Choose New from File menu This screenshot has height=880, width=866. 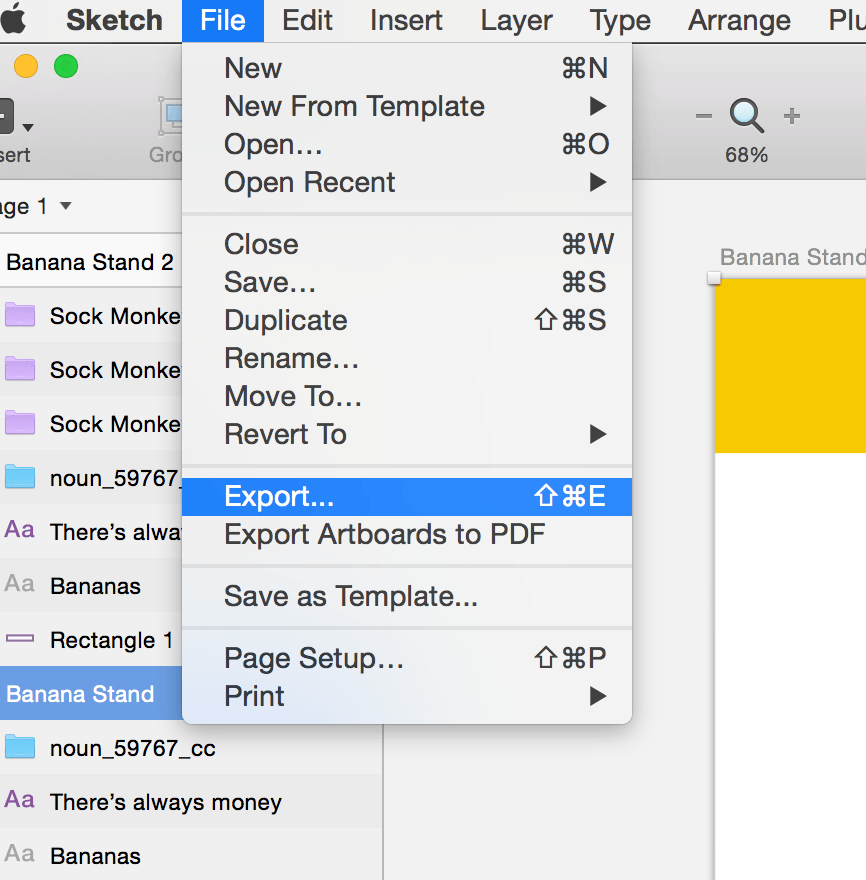tap(407, 68)
